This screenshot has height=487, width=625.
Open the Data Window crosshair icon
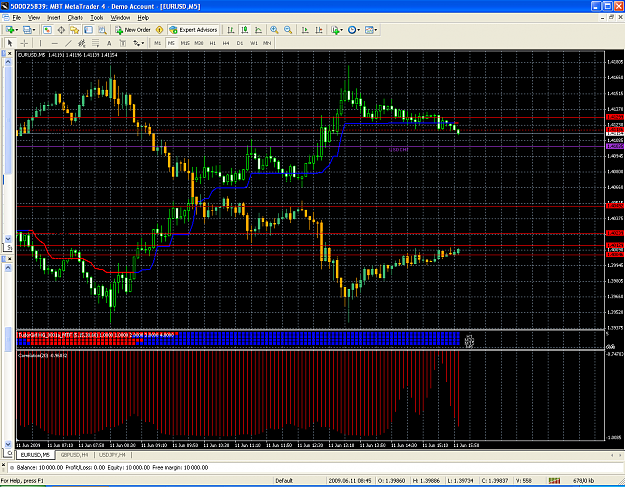[x=61, y=30]
